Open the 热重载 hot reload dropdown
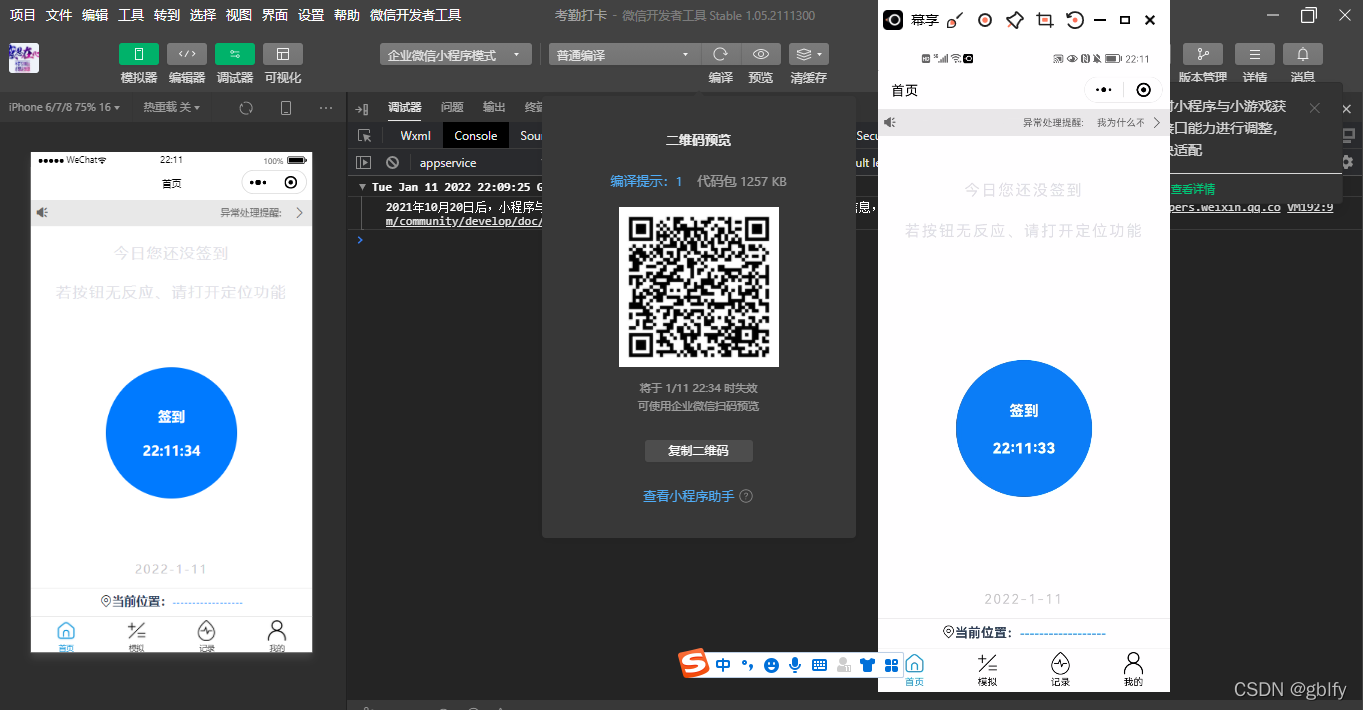 click(171, 107)
